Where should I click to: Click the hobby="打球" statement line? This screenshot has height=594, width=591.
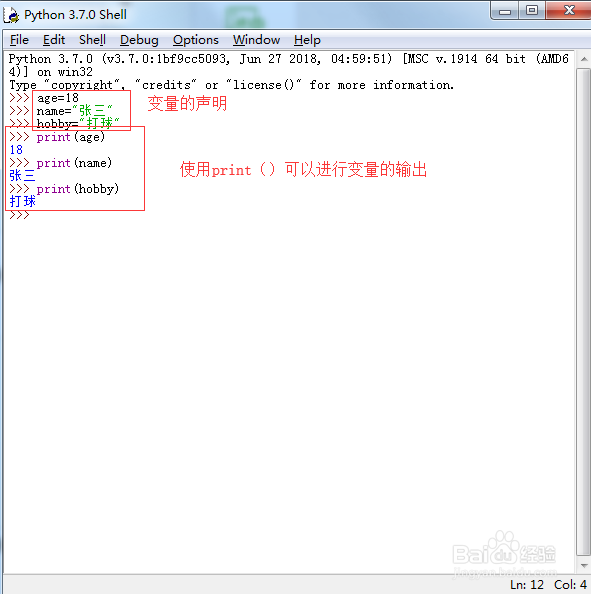pos(78,123)
